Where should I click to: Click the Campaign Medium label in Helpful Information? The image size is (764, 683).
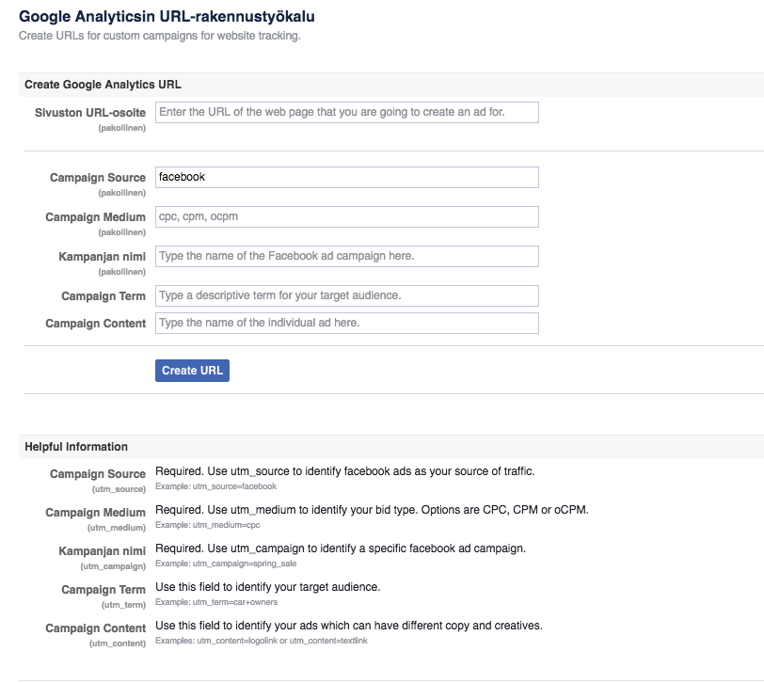pos(96,512)
